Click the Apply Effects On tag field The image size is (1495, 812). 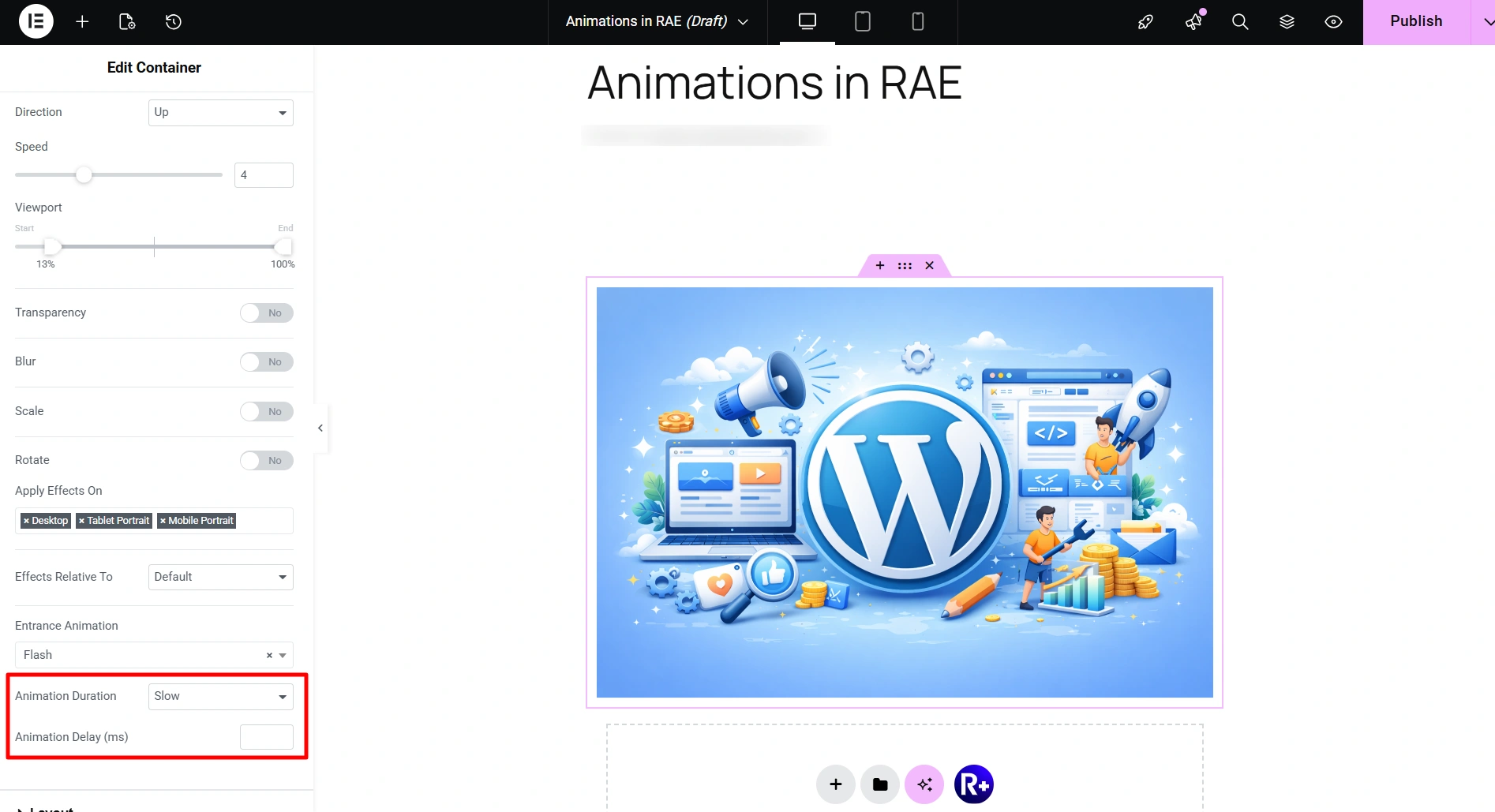pos(154,521)
